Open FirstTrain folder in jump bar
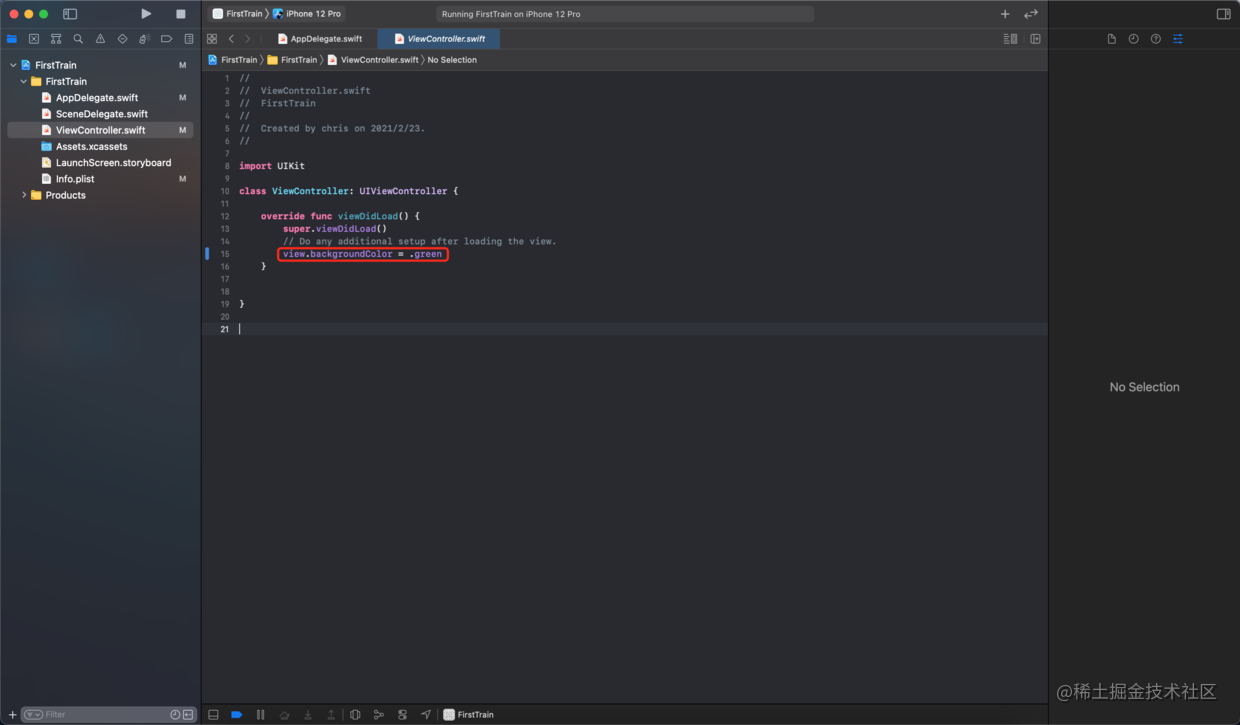Screen dimensions: 1240x725 coord(292,60)
